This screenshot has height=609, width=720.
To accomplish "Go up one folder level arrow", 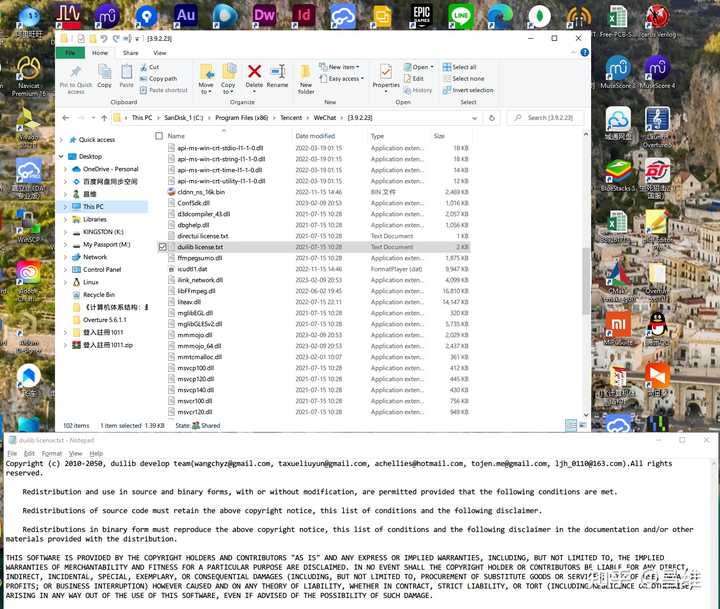I will point(104,118).
